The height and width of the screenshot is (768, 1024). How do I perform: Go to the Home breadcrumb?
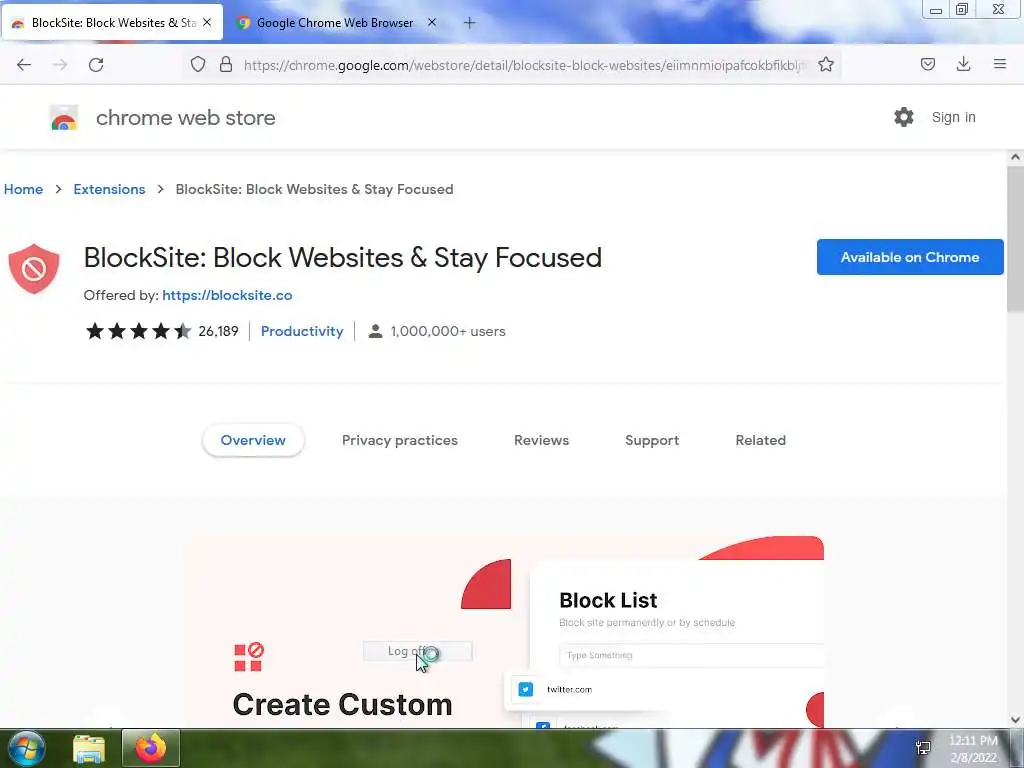pos(24,189)
